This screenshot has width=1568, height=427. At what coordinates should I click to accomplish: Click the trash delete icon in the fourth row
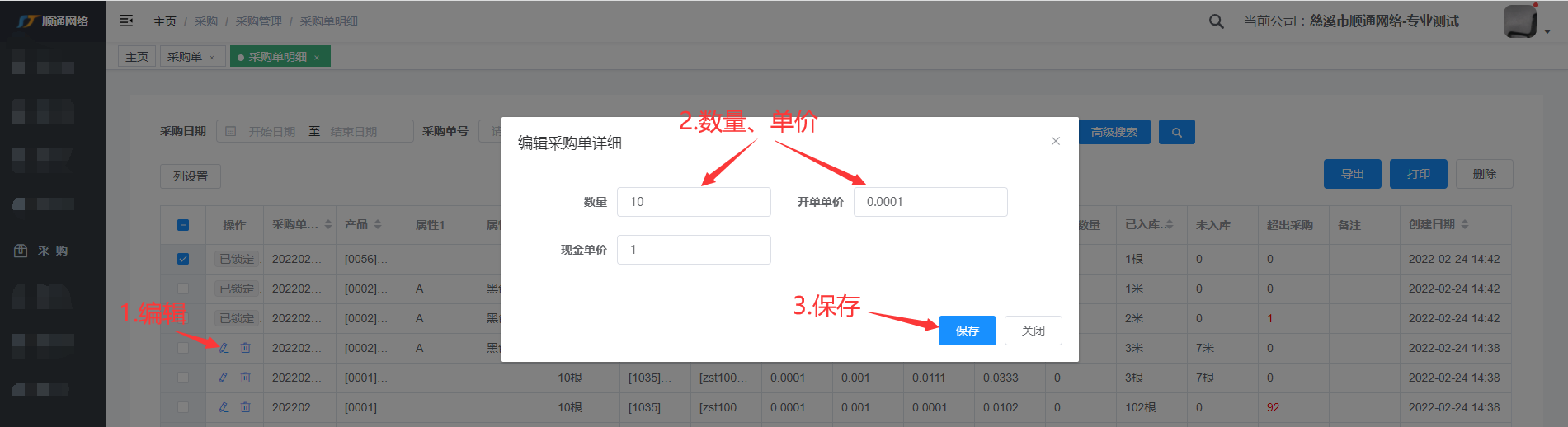coord(246,348)
